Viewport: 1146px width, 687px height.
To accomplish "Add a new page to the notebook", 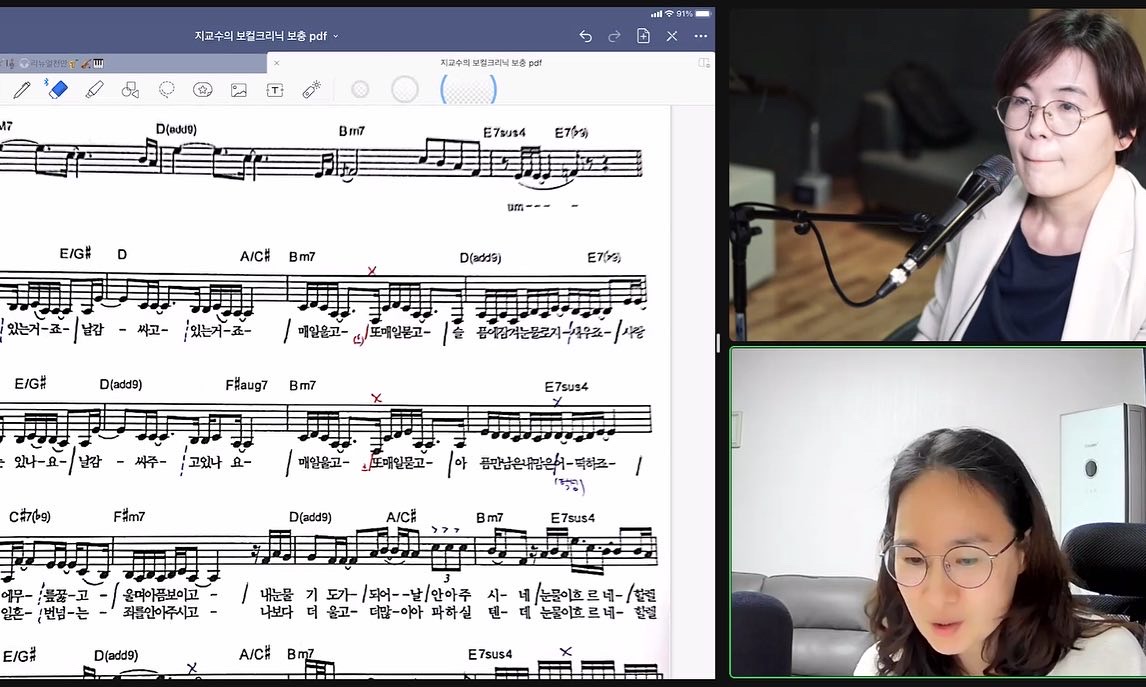I will click(x=643, y=36).
